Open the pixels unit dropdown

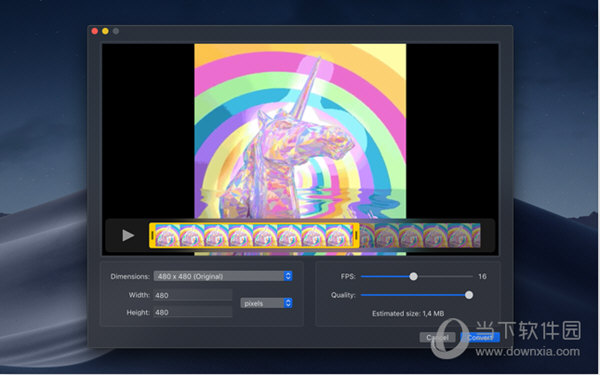click(266, 303)
